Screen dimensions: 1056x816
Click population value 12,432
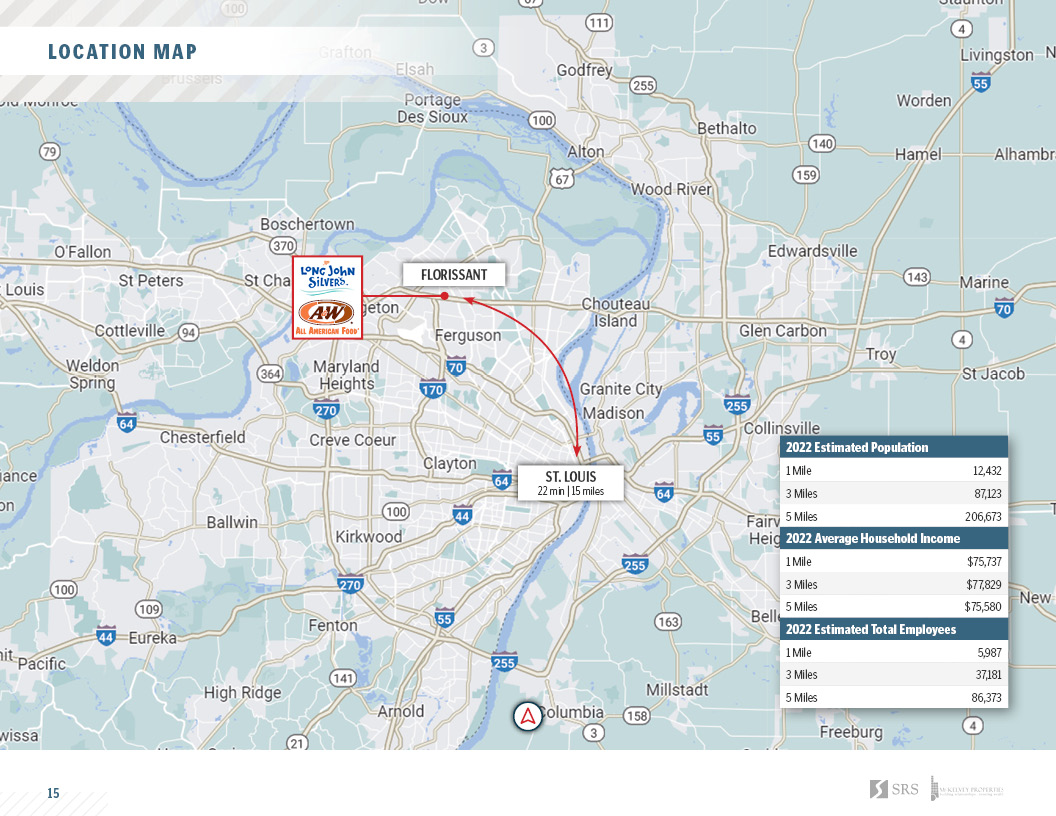[987, 471]
